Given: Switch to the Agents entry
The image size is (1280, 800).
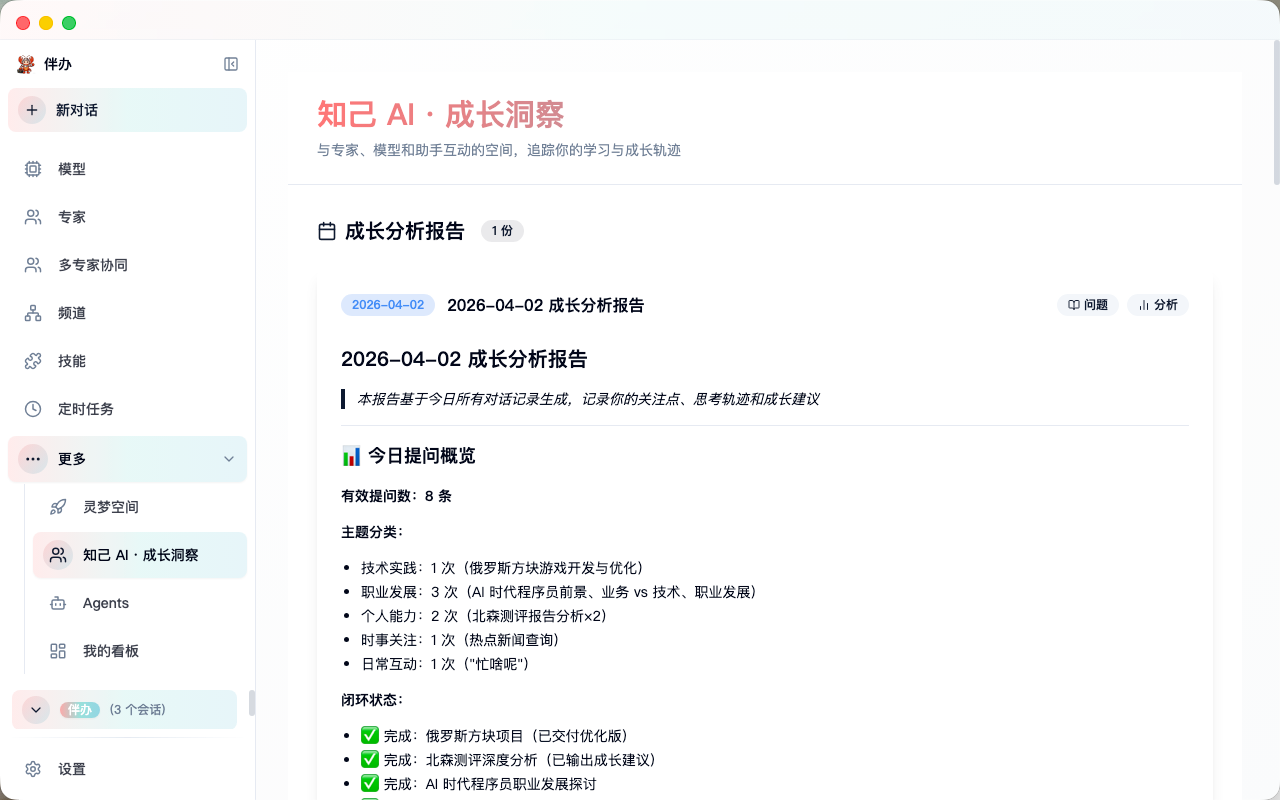Looking at the screenshot, I should tap(105, 603).
